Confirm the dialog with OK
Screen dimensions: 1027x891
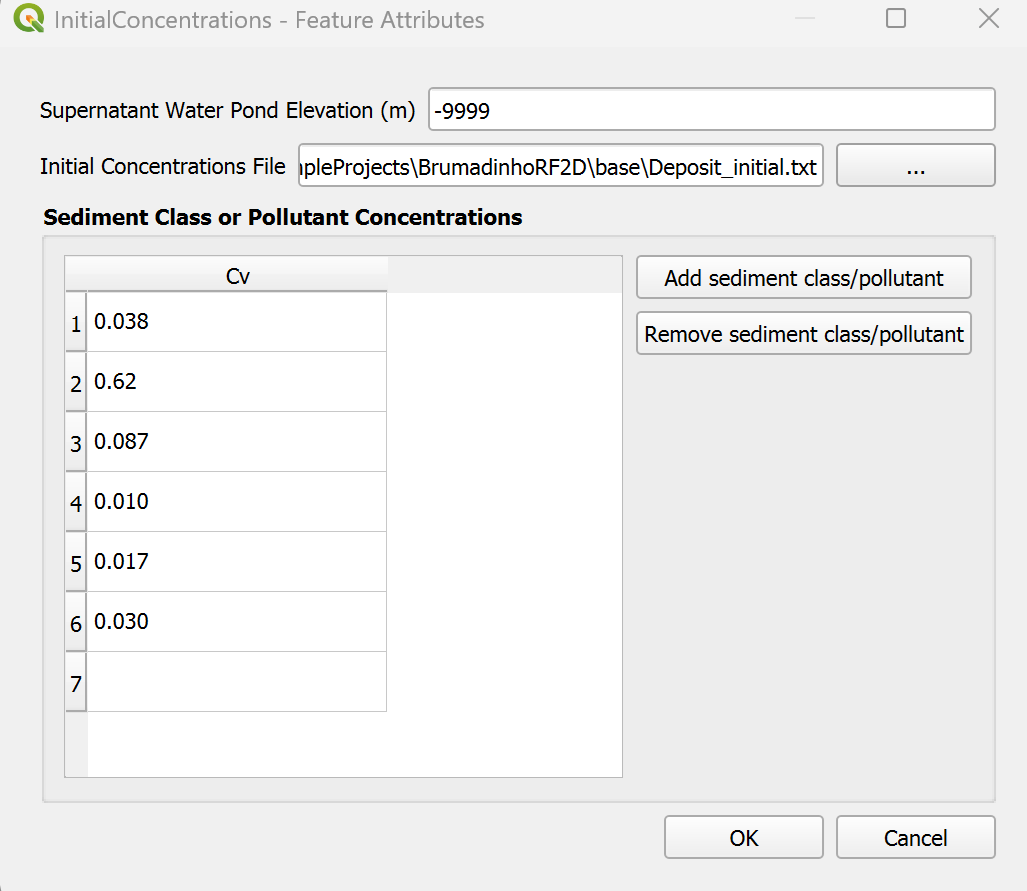(743, 838)
